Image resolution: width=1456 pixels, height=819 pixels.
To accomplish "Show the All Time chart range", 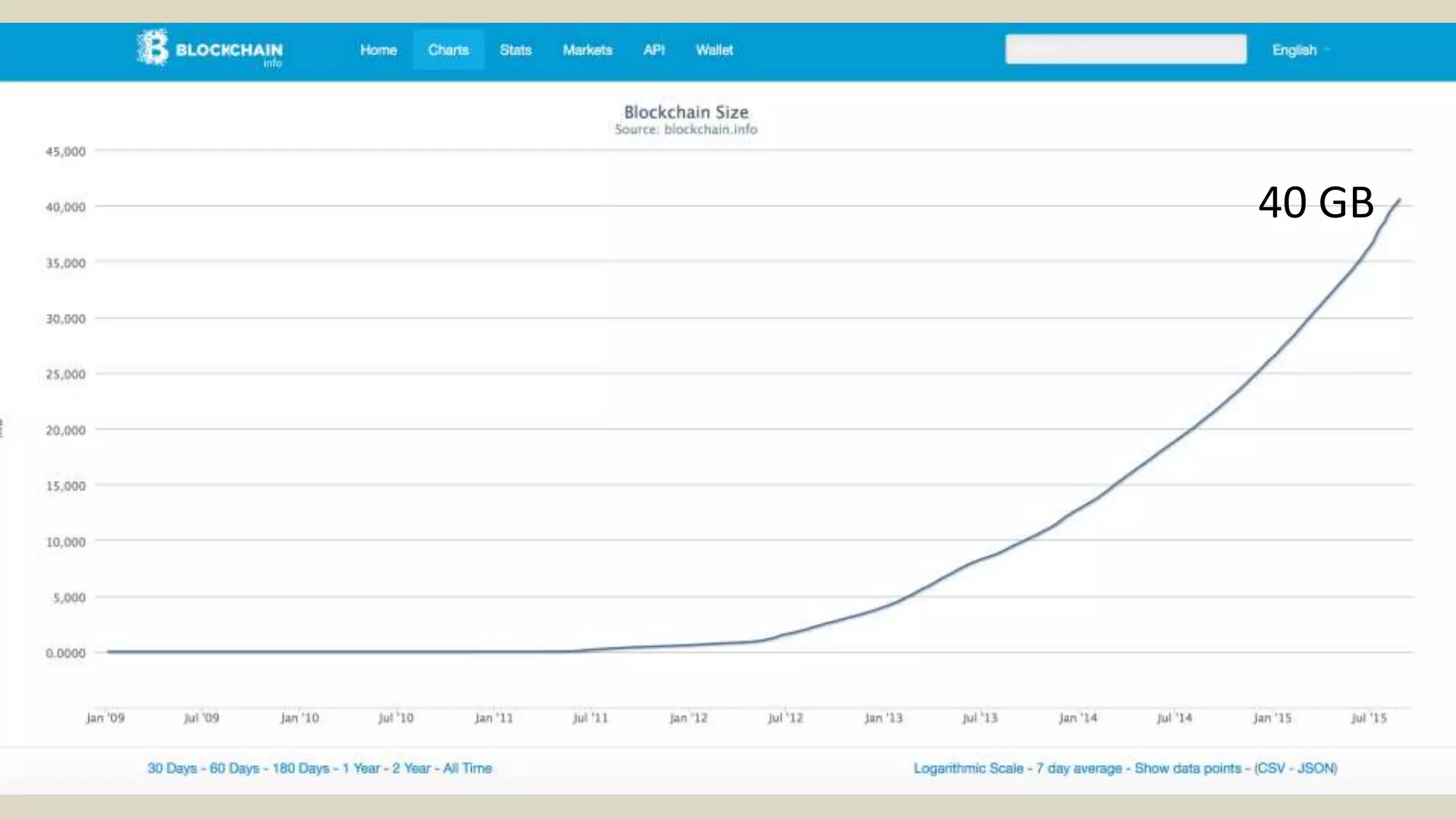I will tap(468, 769).
